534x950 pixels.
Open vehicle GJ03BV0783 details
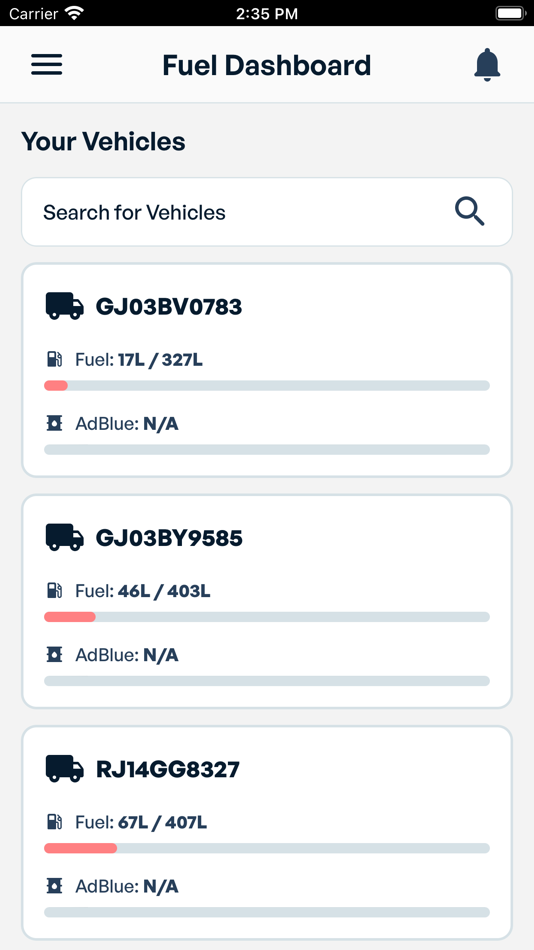point(267,370)
